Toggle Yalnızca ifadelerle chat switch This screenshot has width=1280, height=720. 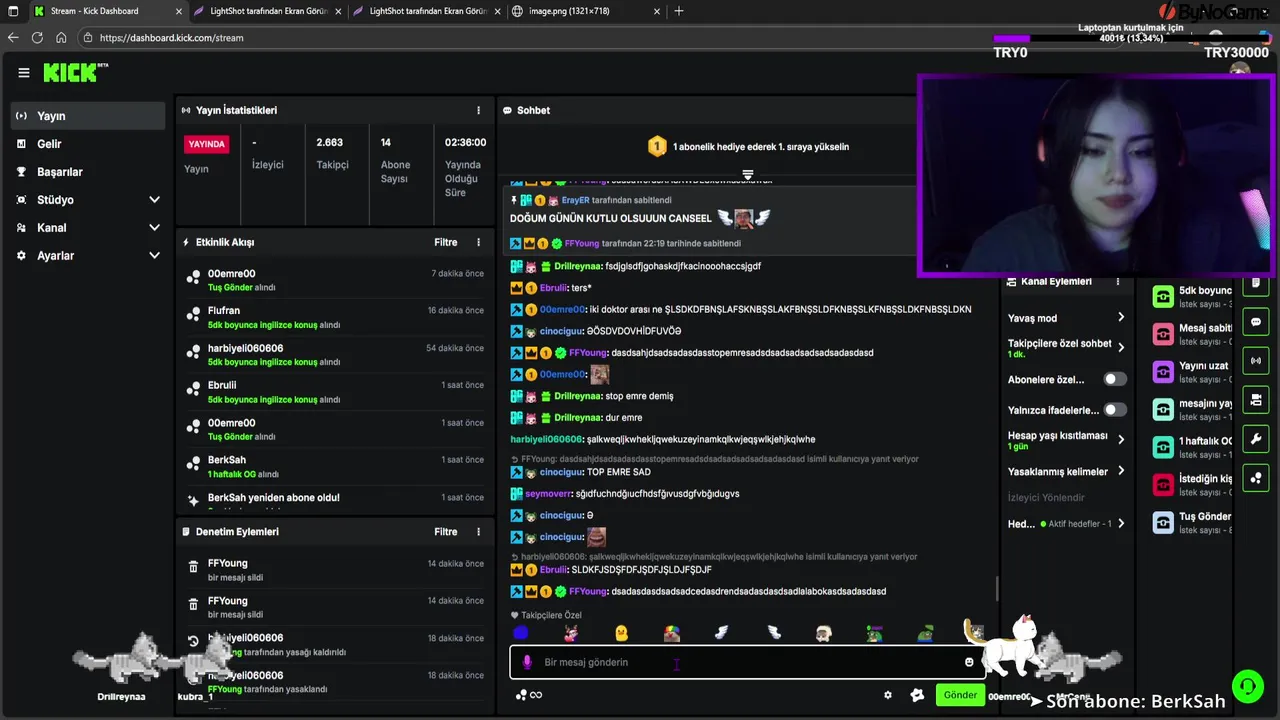(x=1114, y=409)
